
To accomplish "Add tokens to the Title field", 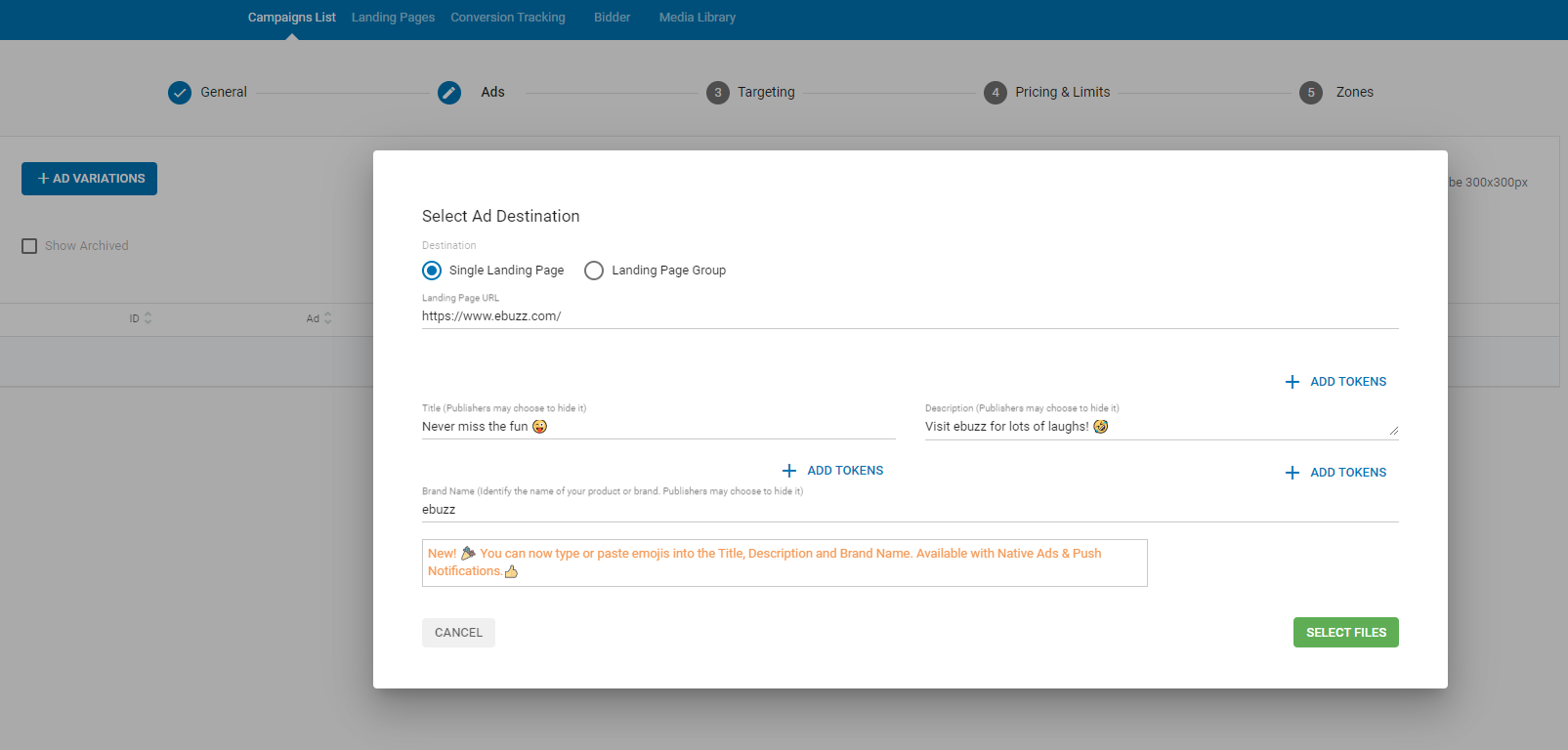I will coord(832,471).
